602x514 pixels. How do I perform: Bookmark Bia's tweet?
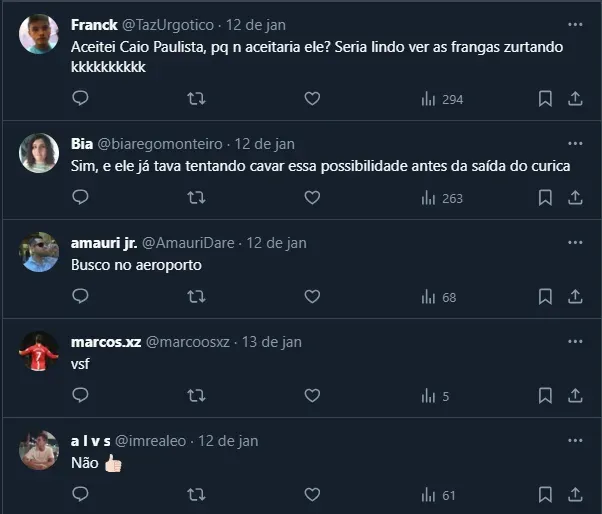pyautogui.click(x=545, y=197)
